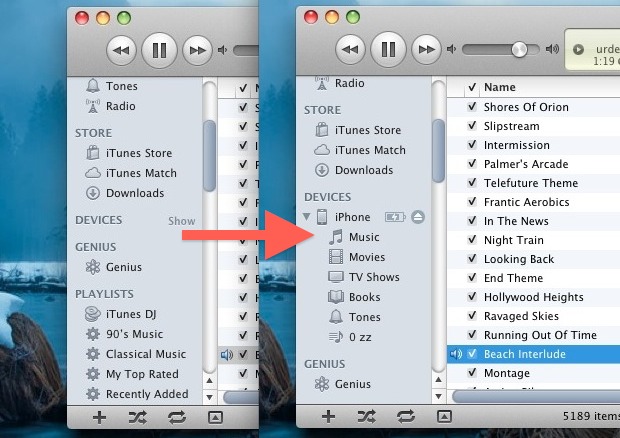Select the Looking Back song row

tap(533, 259)
